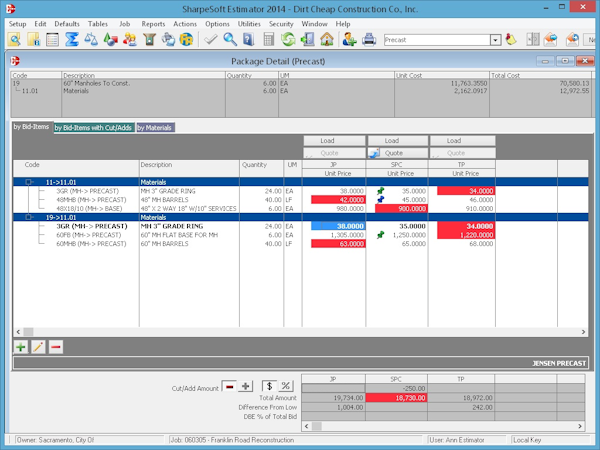The image size is (600, 450).
Task: Click the blue sigma totals toolbar icon
Action: click(71, 40)
